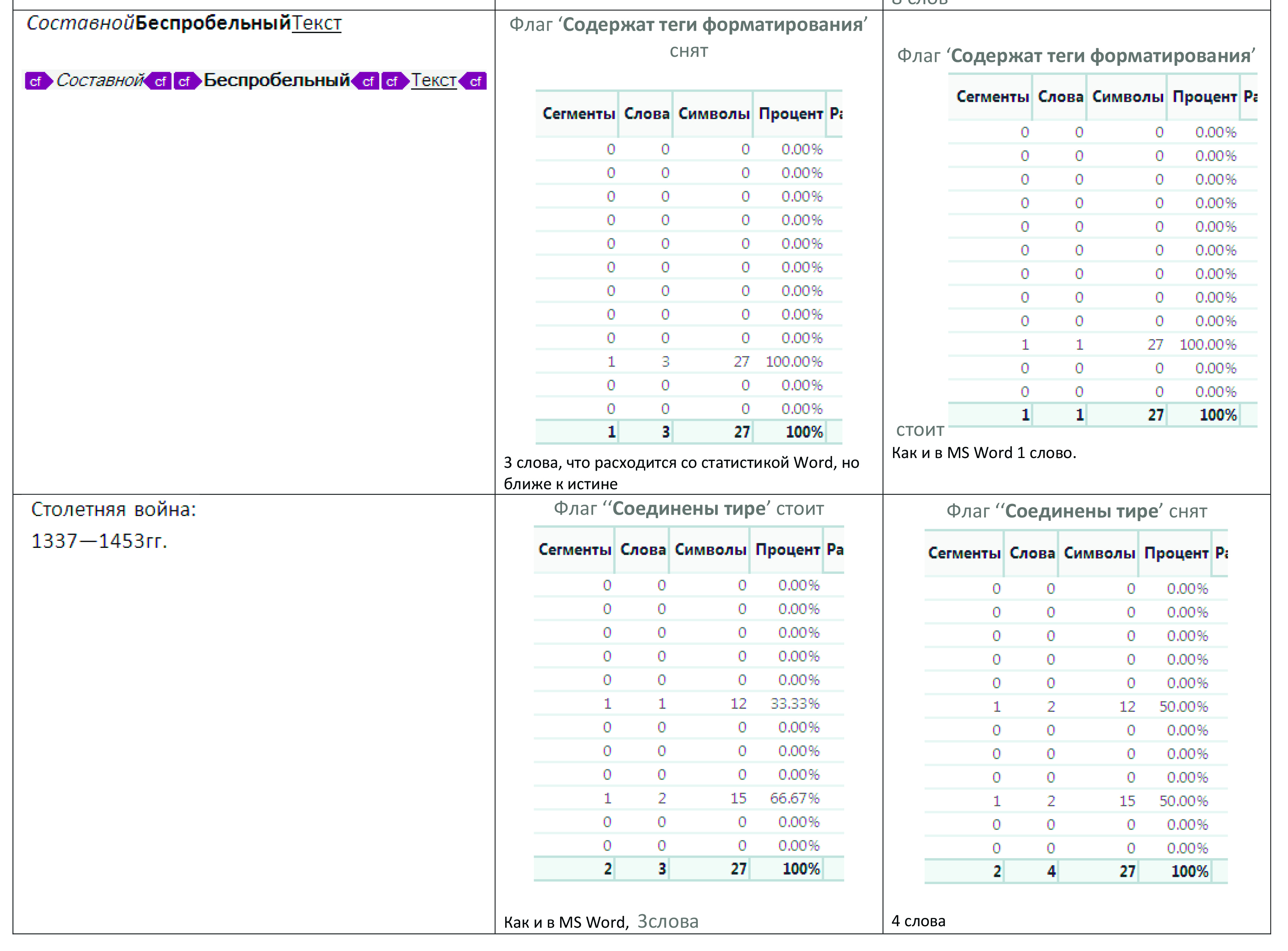The width and height of the screenshot is (1288, 951).
Task: Click the 66.67% percent cell
Action: click(x=794, y=798)
